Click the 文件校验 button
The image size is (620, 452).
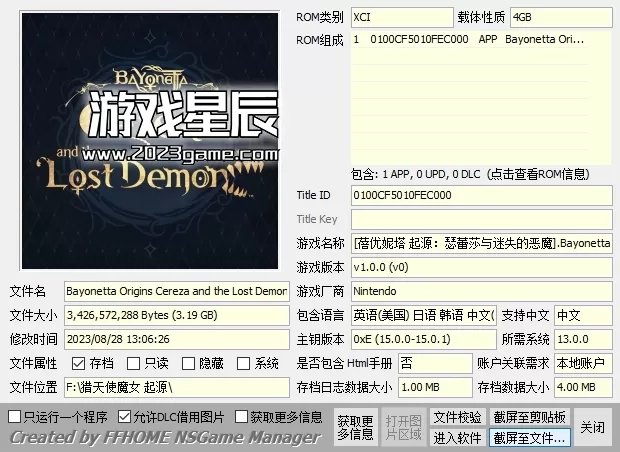coord(457,417)
